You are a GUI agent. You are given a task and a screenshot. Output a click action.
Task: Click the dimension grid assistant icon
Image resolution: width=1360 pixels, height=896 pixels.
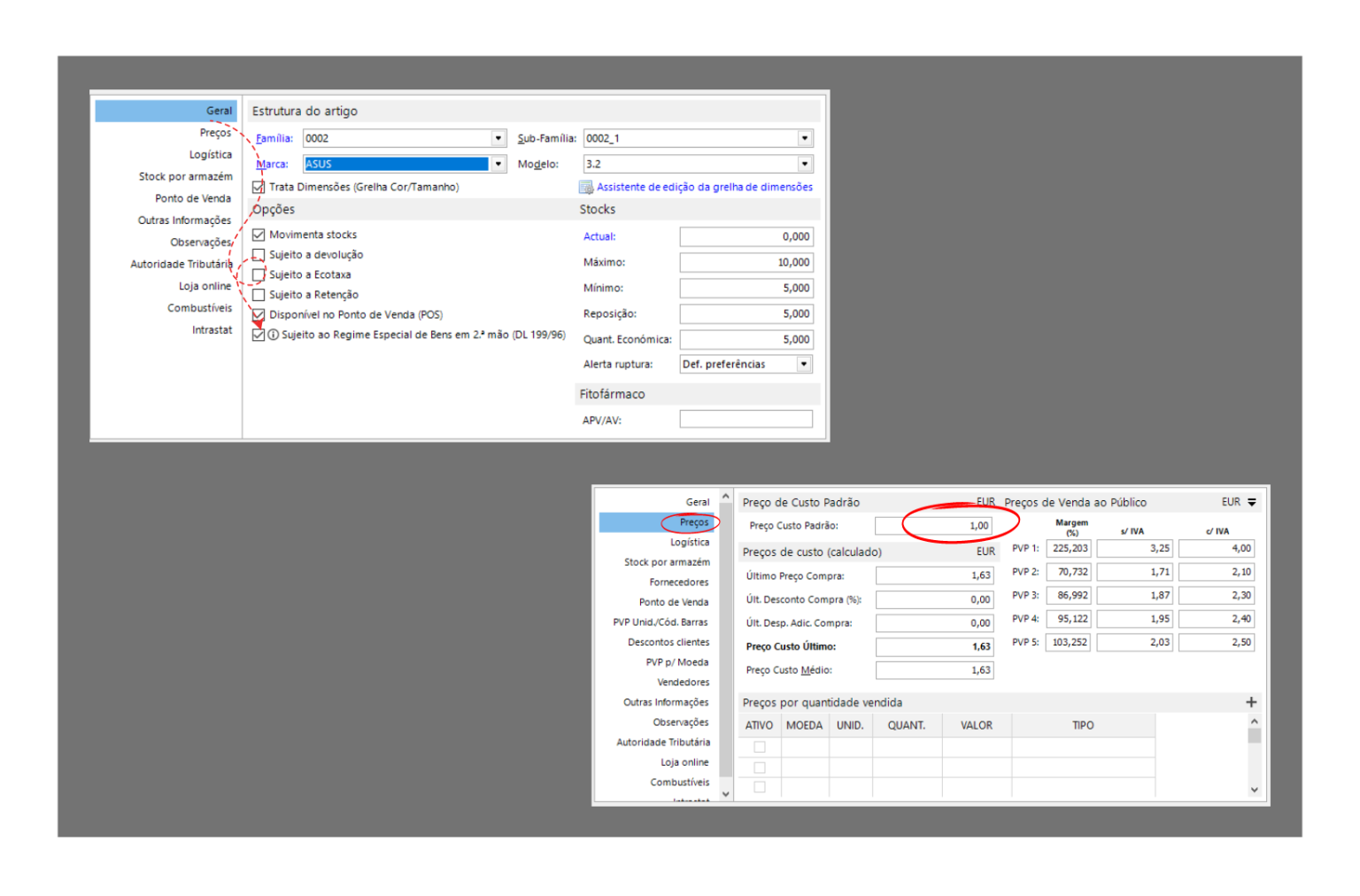585,187
